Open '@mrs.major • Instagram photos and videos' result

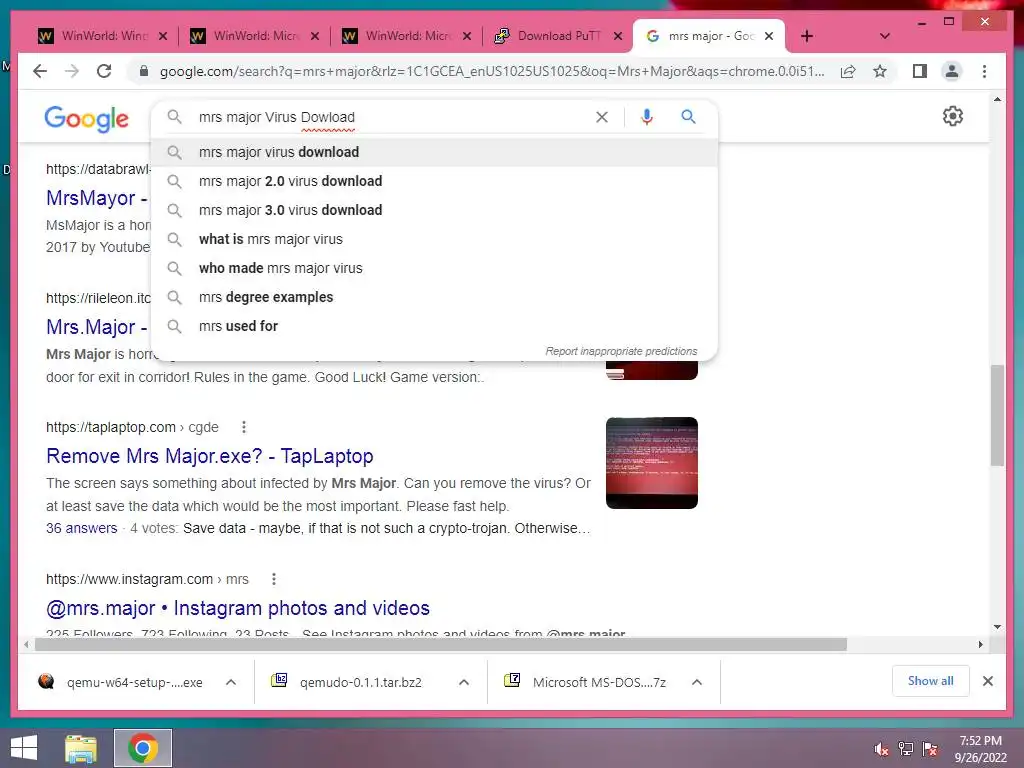(238, 608)
